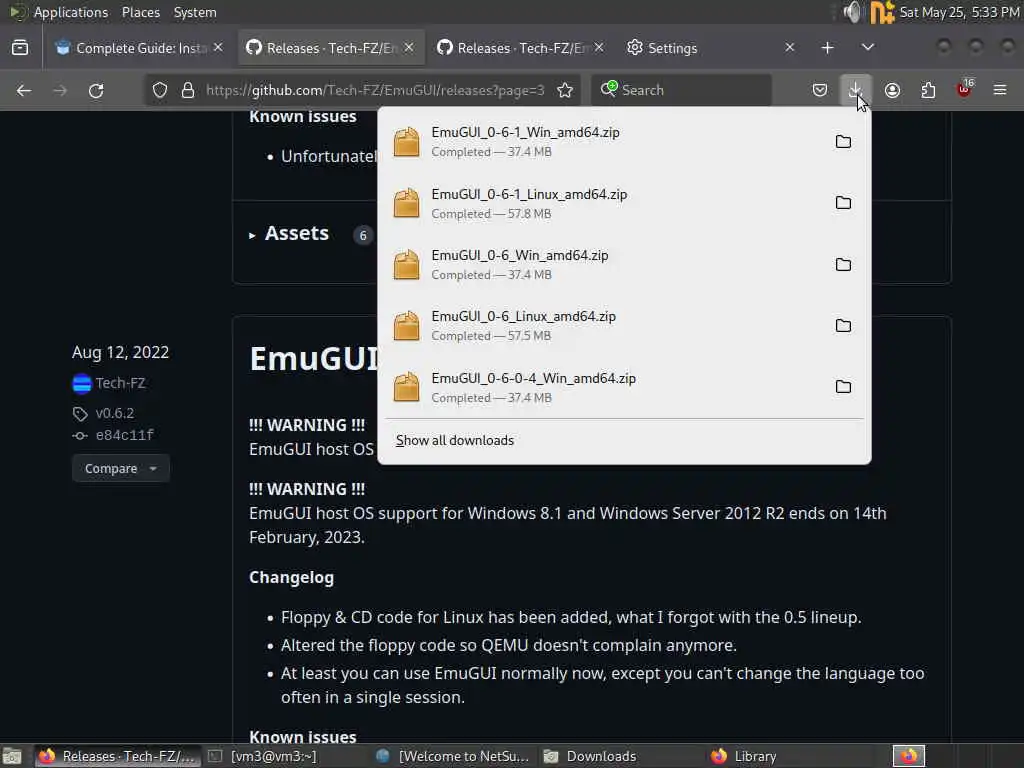Open folder for EmuGUI_0-6_Linux_amd64.zip
The height and width of the screenshot is (768, 1024).
click(843, 325)
